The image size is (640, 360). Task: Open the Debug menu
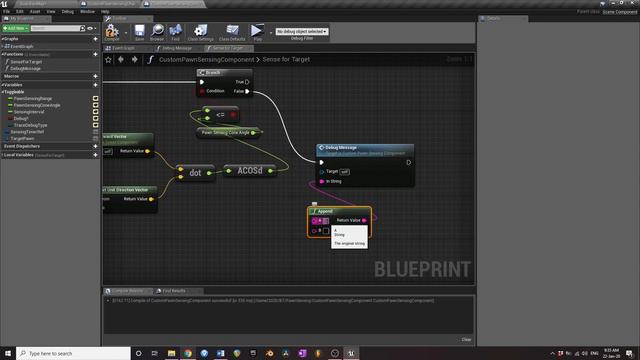point(68,12)
